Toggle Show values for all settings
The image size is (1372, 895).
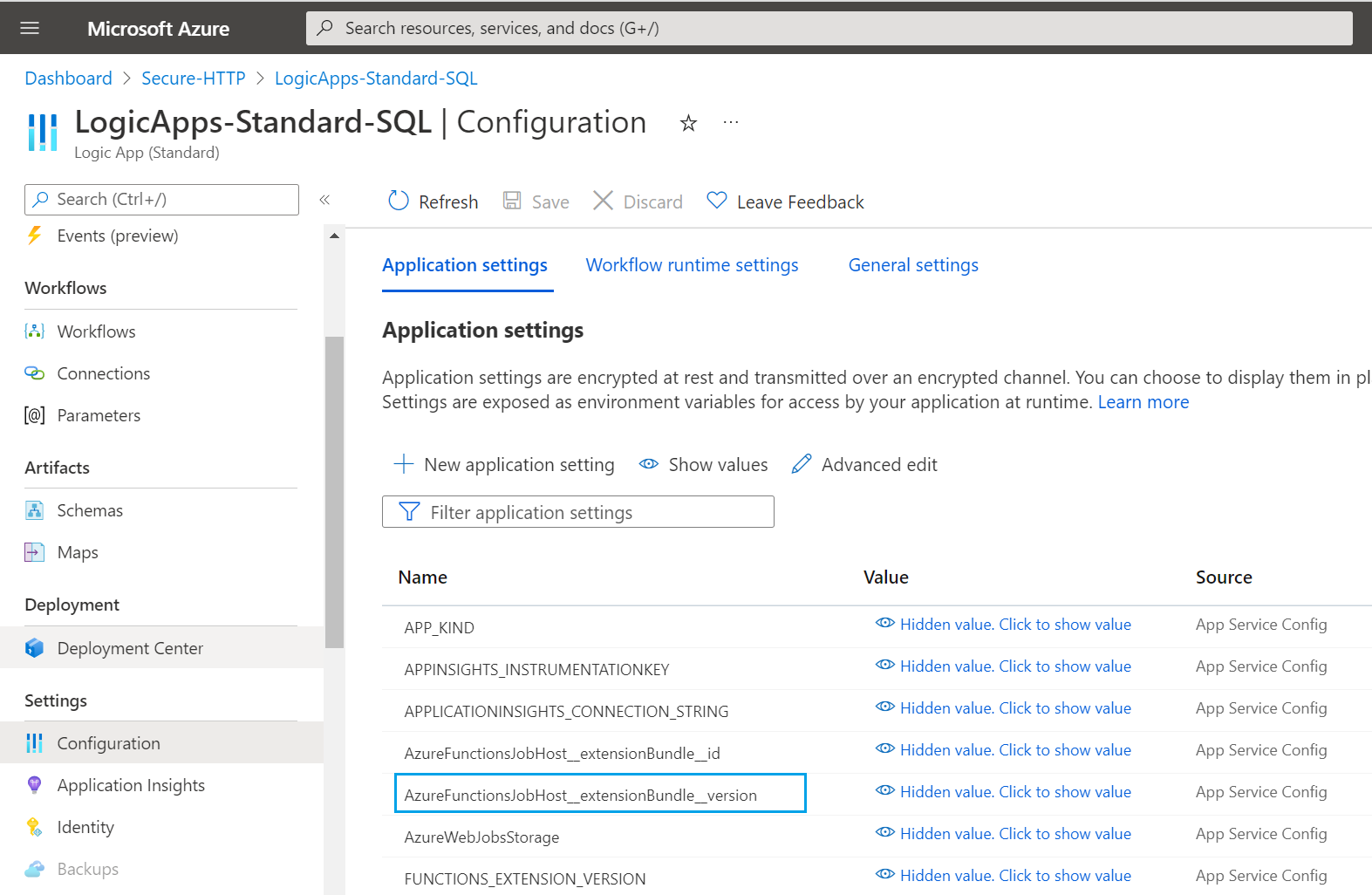pos(704,465)
